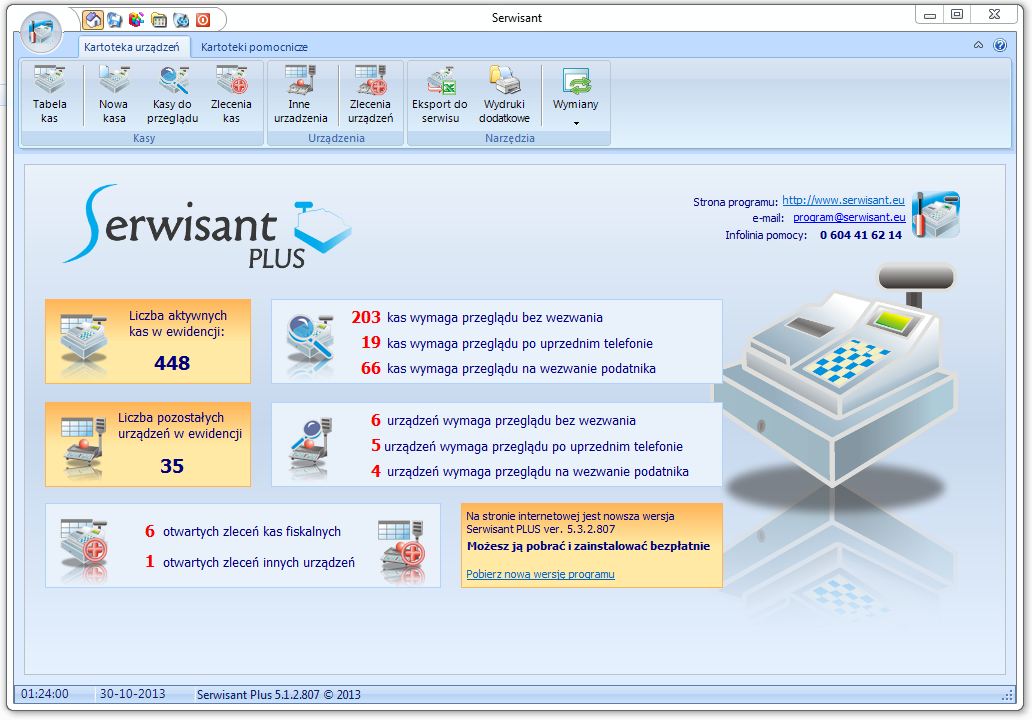This screenshot has width=1032, height=720.
Task: Open Tabela kas
Action: [x=49, y=94]
